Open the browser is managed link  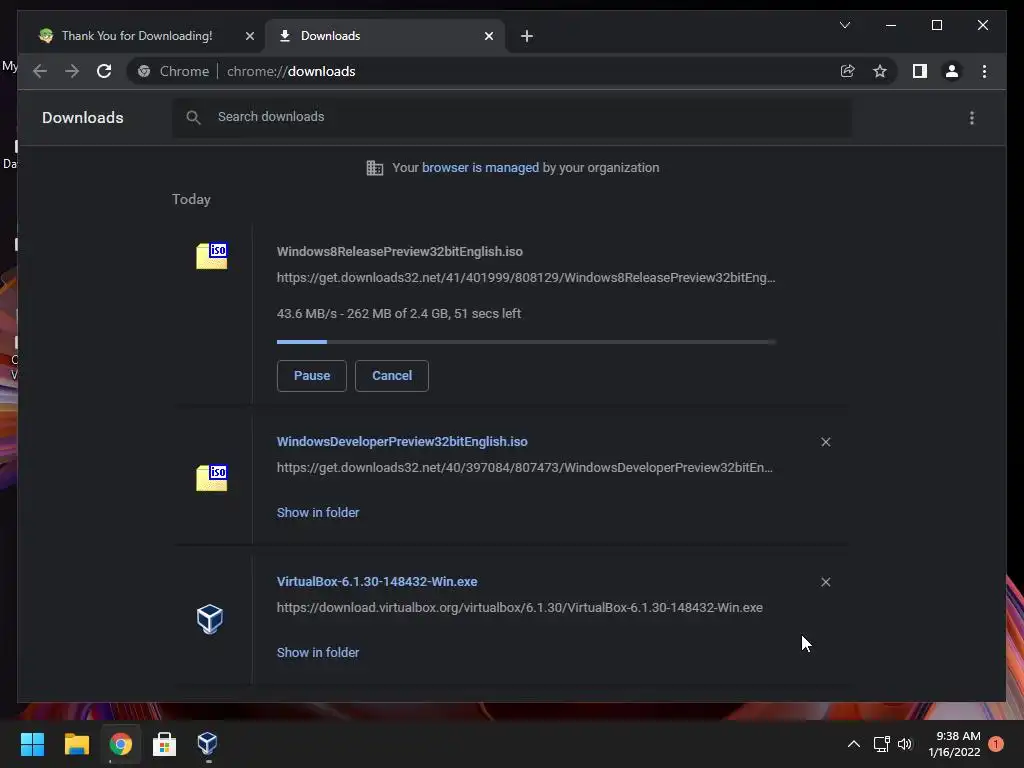click(480, 167)
